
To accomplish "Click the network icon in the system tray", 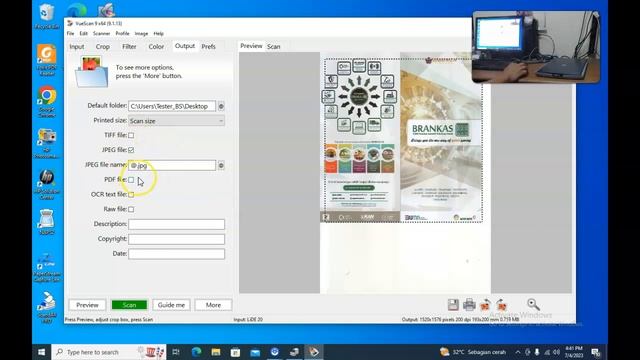I will (x=547, y=352).
